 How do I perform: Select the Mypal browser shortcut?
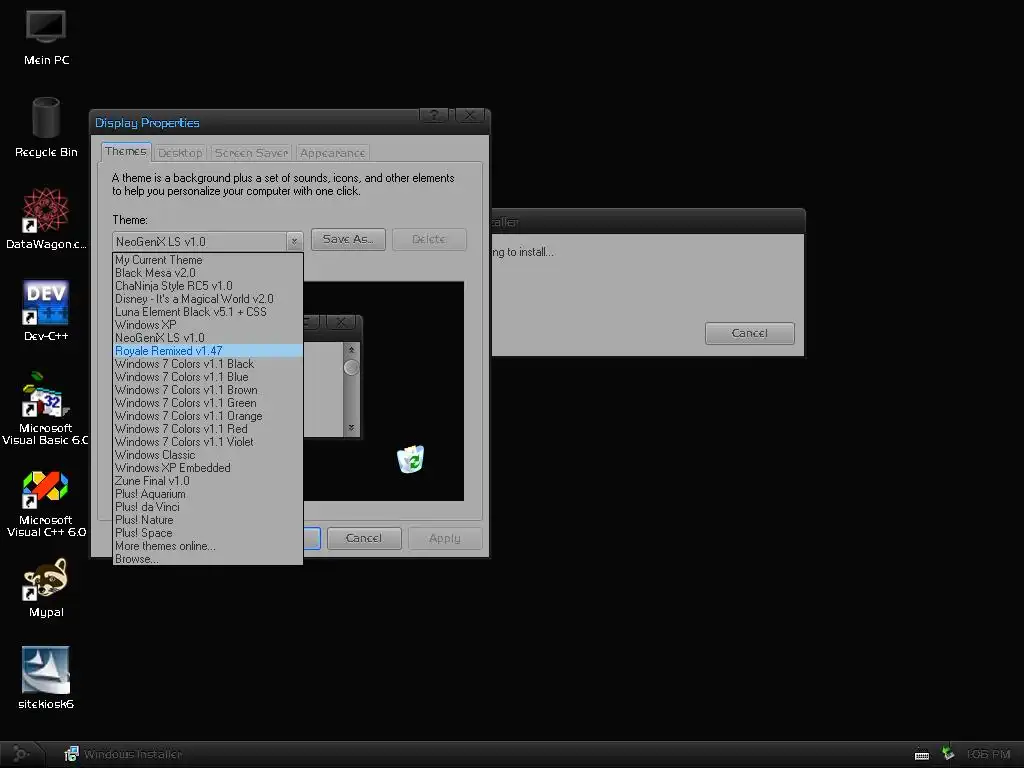point(46,588)
